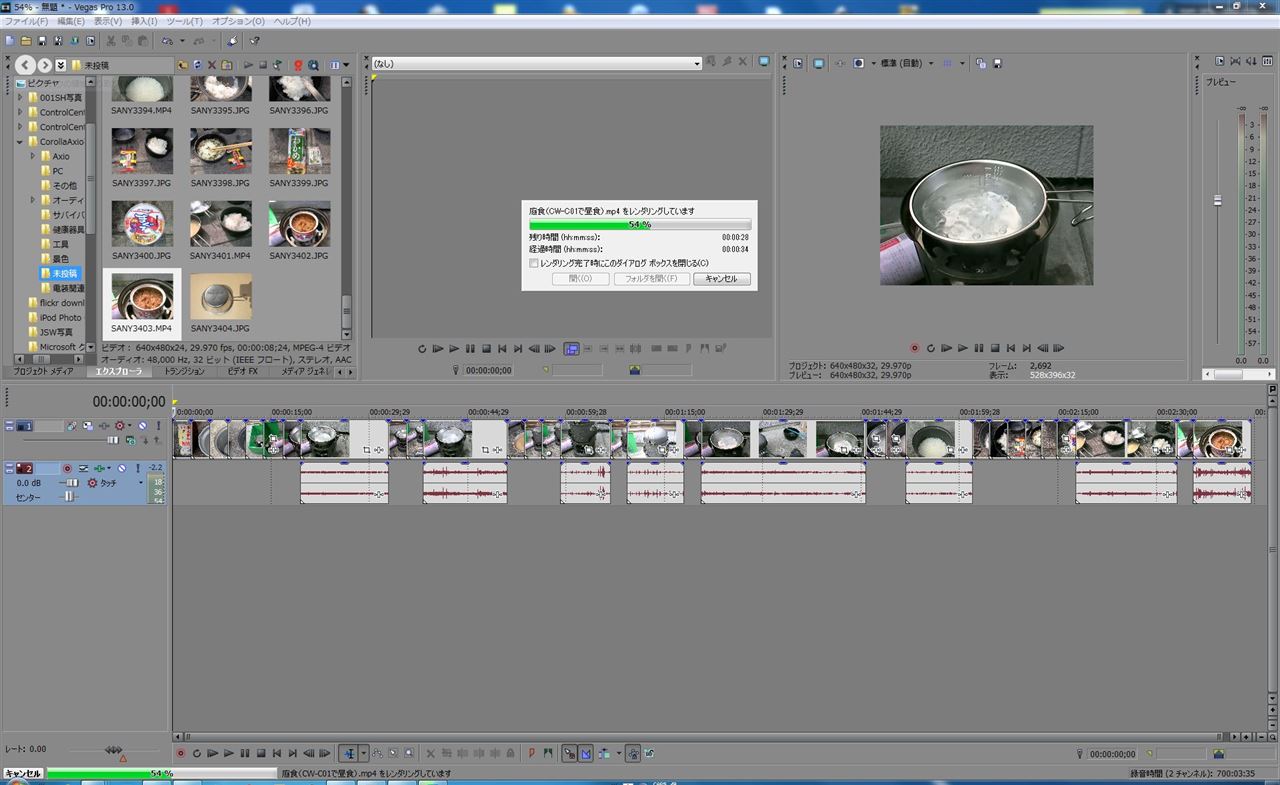The height and width of the screenshot is (785, 1280).
Task: Switch to the プロジェクト メディア tab
Action: pos(42,371)
